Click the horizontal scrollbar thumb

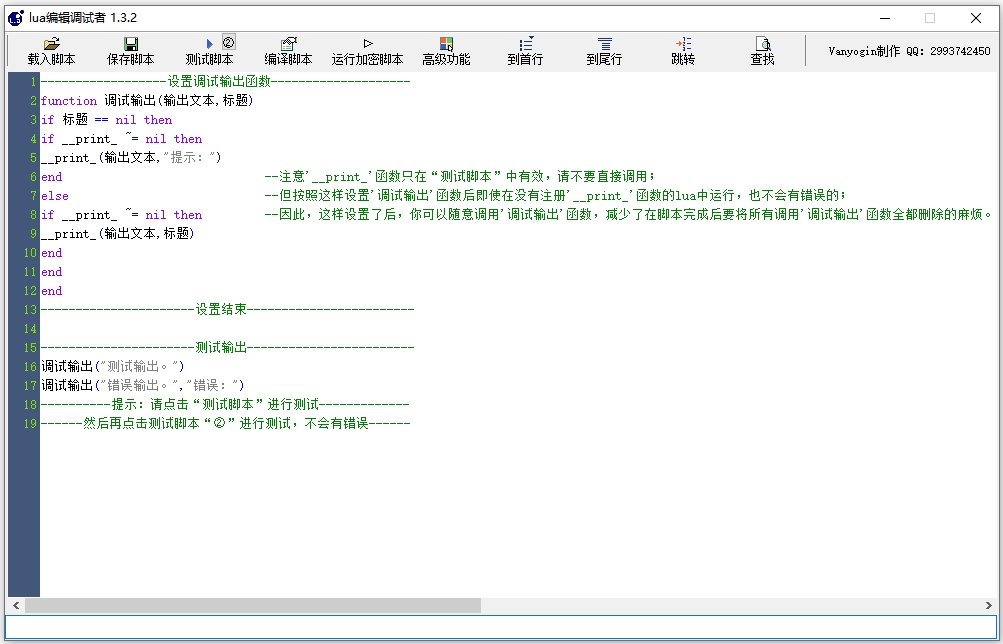[252, 606]
